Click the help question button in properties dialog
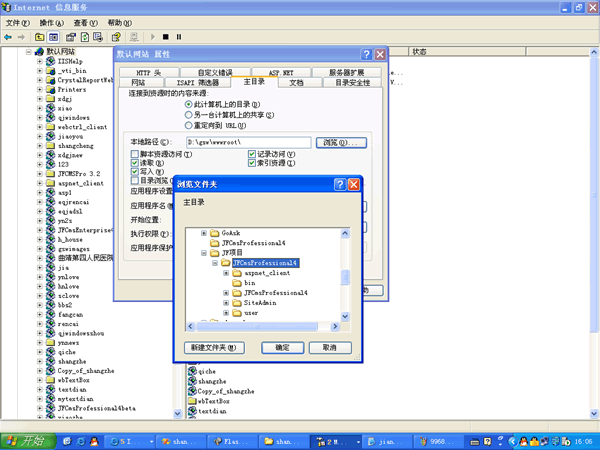 click(366, 54)
